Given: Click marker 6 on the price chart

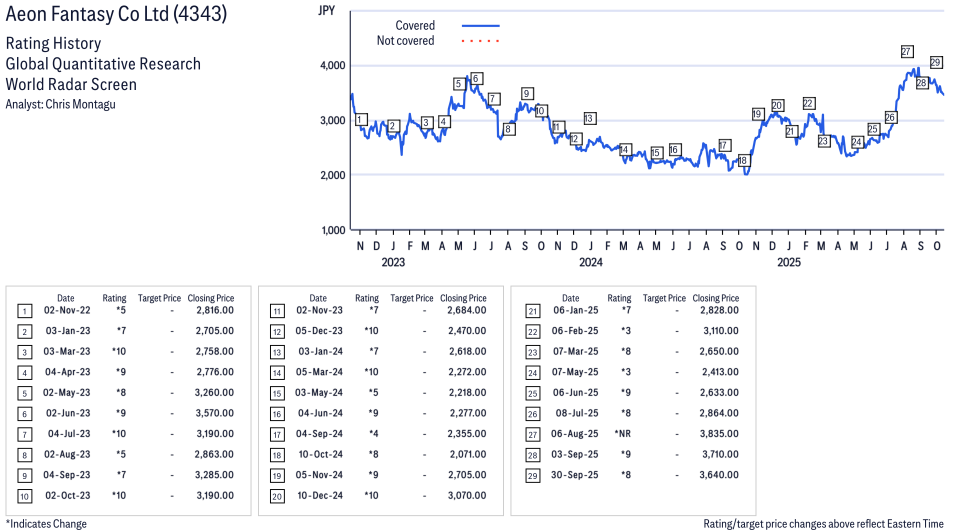Looking at the screenshot, I should coord(476,78).
